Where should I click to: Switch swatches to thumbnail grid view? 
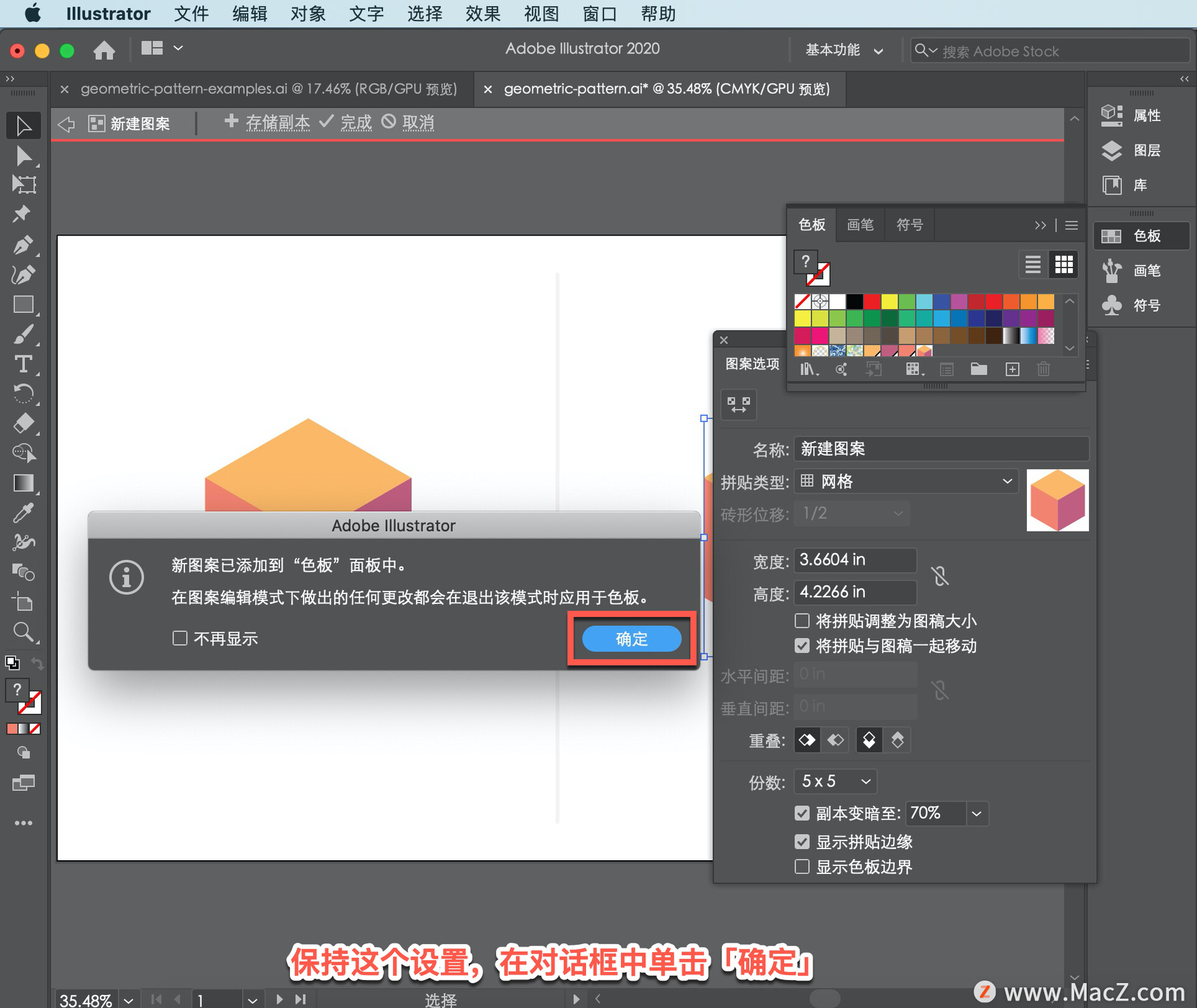tap(1064, 265)
